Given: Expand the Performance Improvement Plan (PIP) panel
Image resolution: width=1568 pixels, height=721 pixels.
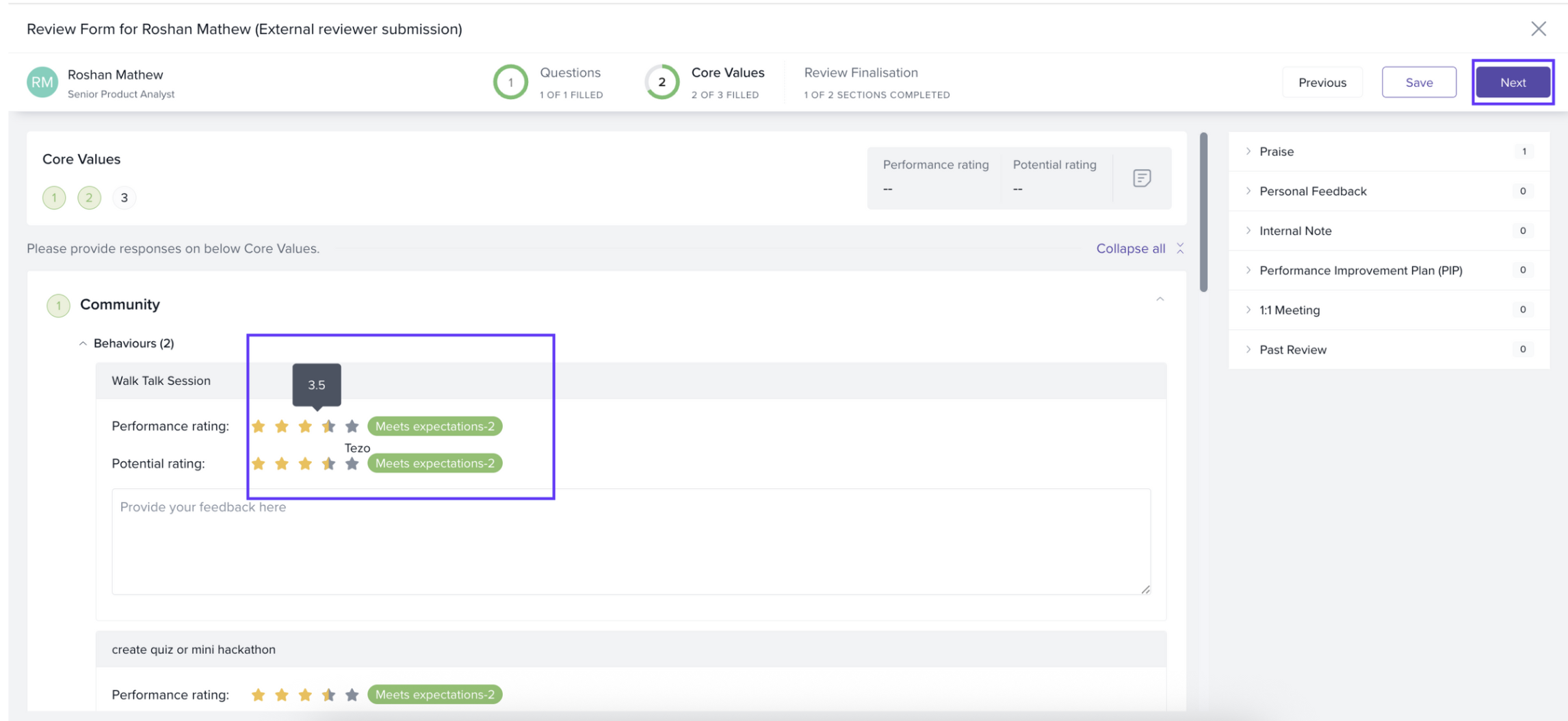Looking at the screenshot, I should click(1360, 270).
